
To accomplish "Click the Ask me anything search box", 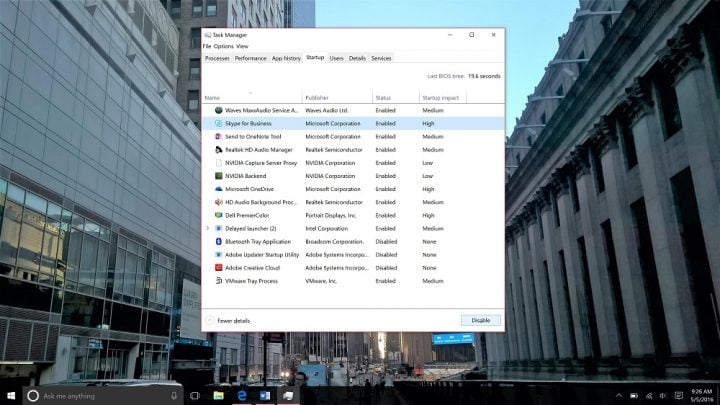I will pyautogui.click(x=103, y=395).
